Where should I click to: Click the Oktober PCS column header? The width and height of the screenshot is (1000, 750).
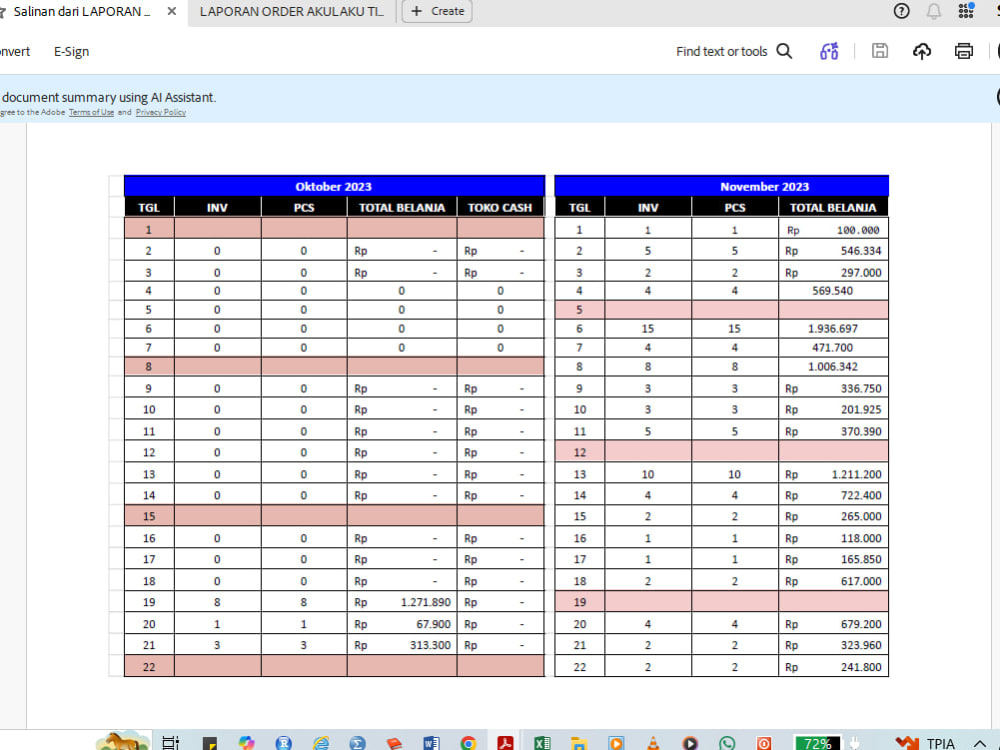(304, 207)
